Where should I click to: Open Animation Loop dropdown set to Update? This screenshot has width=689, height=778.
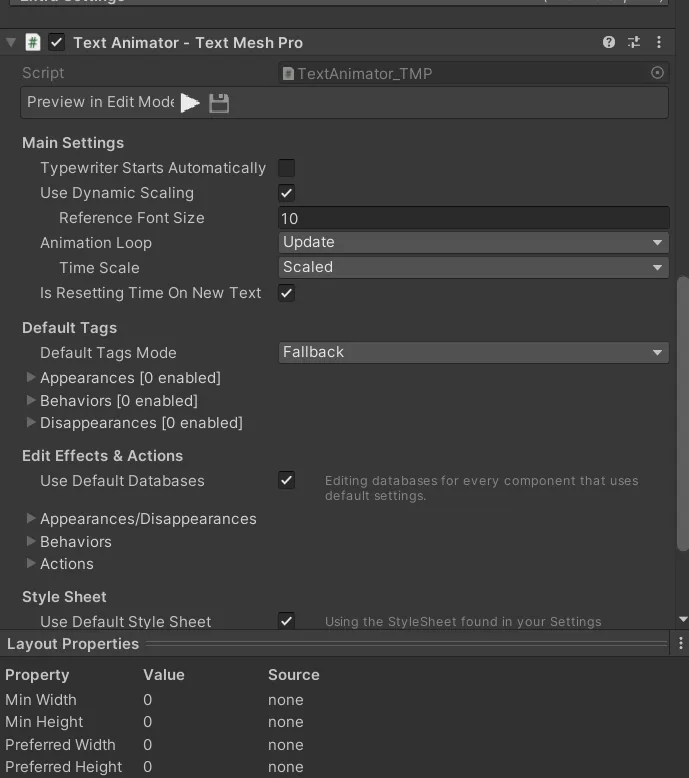click(x=474, y=243)
